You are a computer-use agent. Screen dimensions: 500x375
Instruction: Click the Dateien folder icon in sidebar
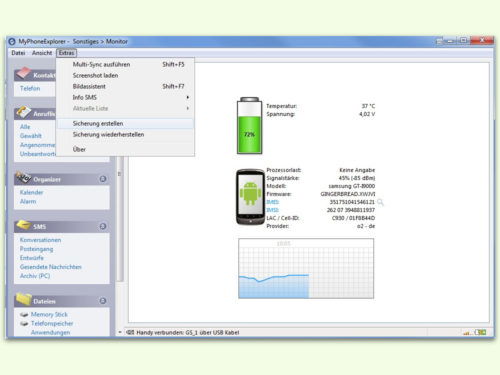click(24, 299)
